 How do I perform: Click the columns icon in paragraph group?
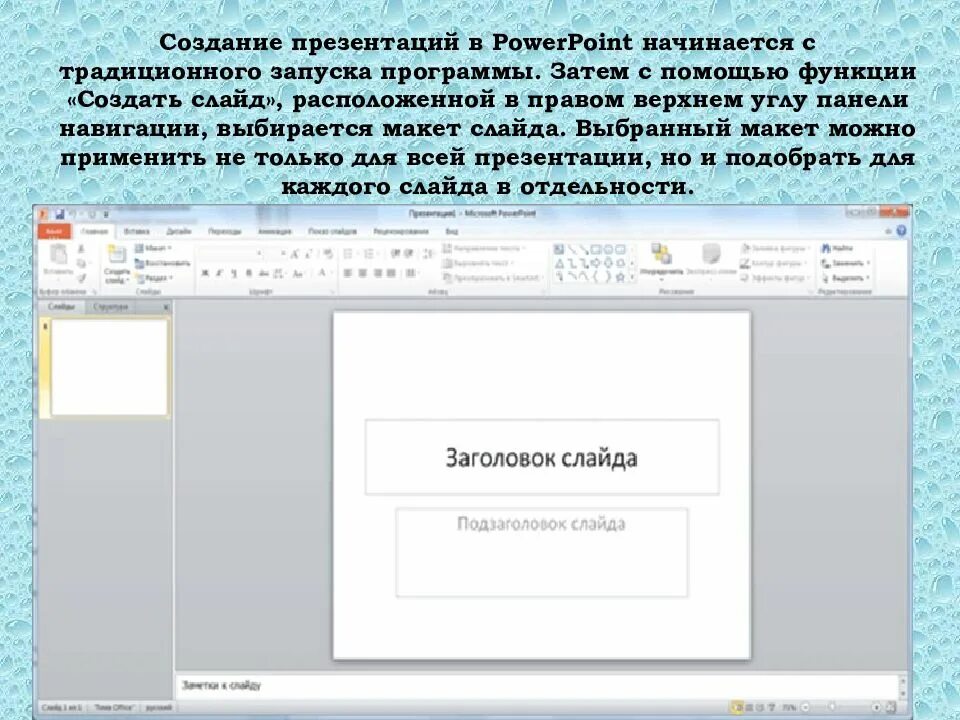point(411,273)
